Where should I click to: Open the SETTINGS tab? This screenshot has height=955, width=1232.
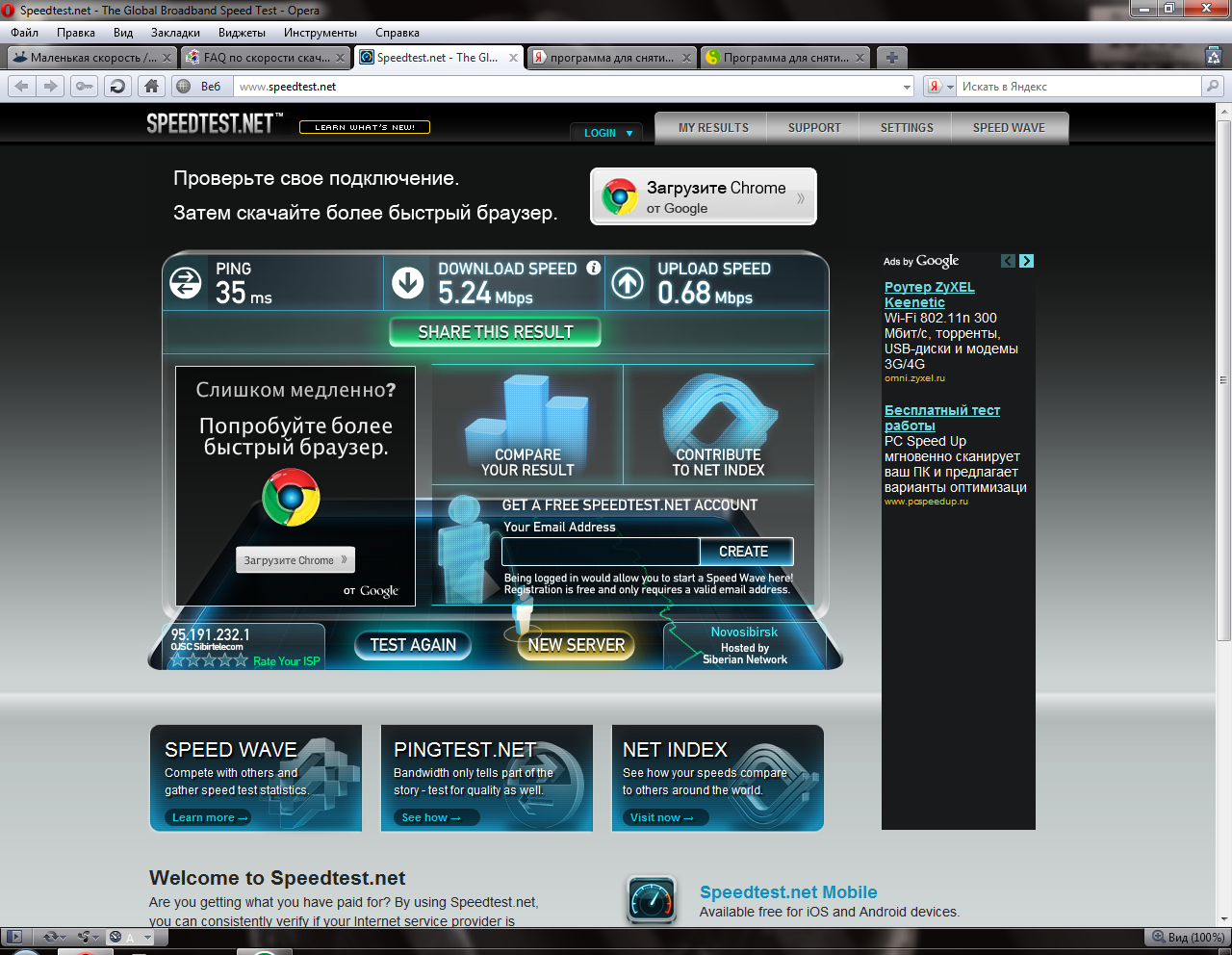(x=907, y=128)
